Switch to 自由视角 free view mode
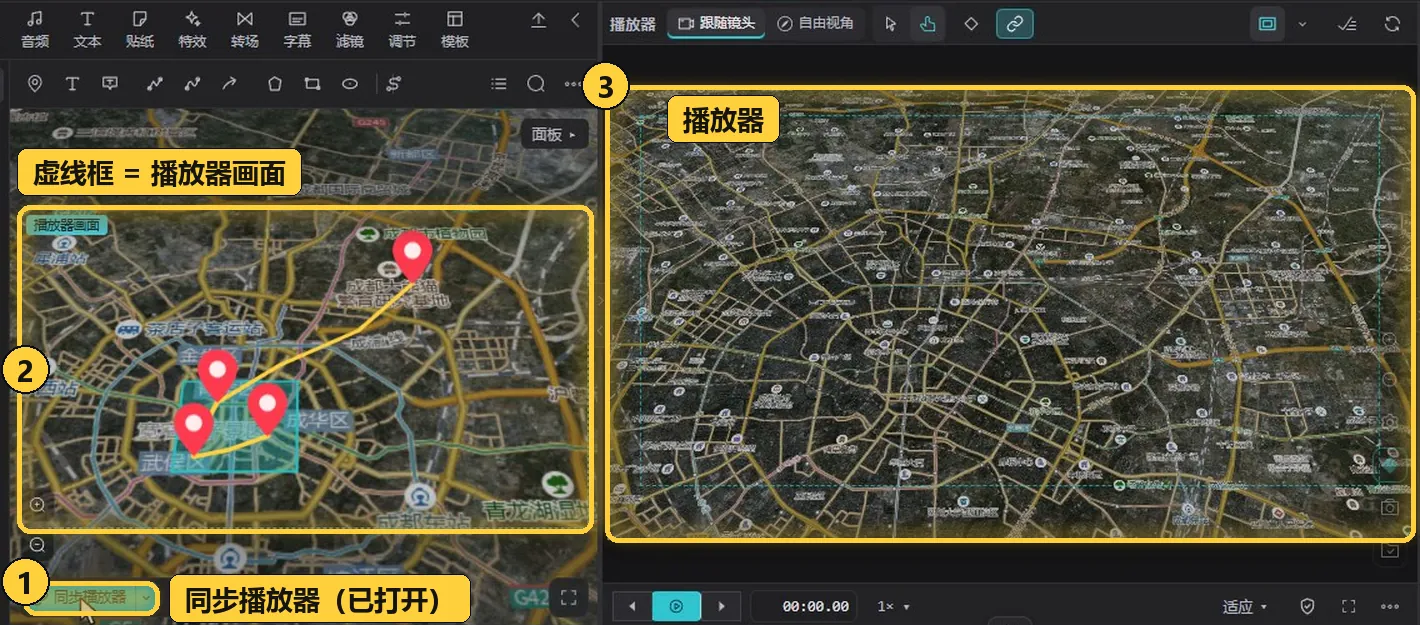Viewport: 1420px width, 625px height. tap(816, 23)
